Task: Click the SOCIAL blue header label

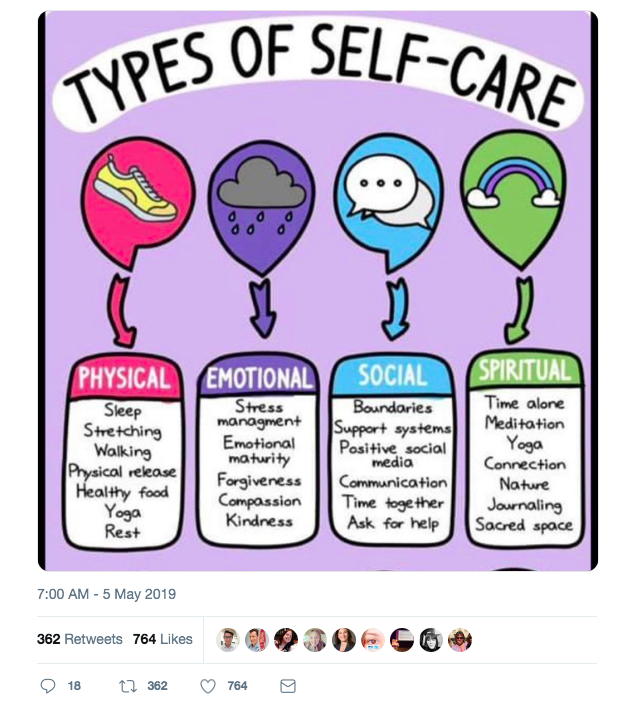Action: (393, 375)
